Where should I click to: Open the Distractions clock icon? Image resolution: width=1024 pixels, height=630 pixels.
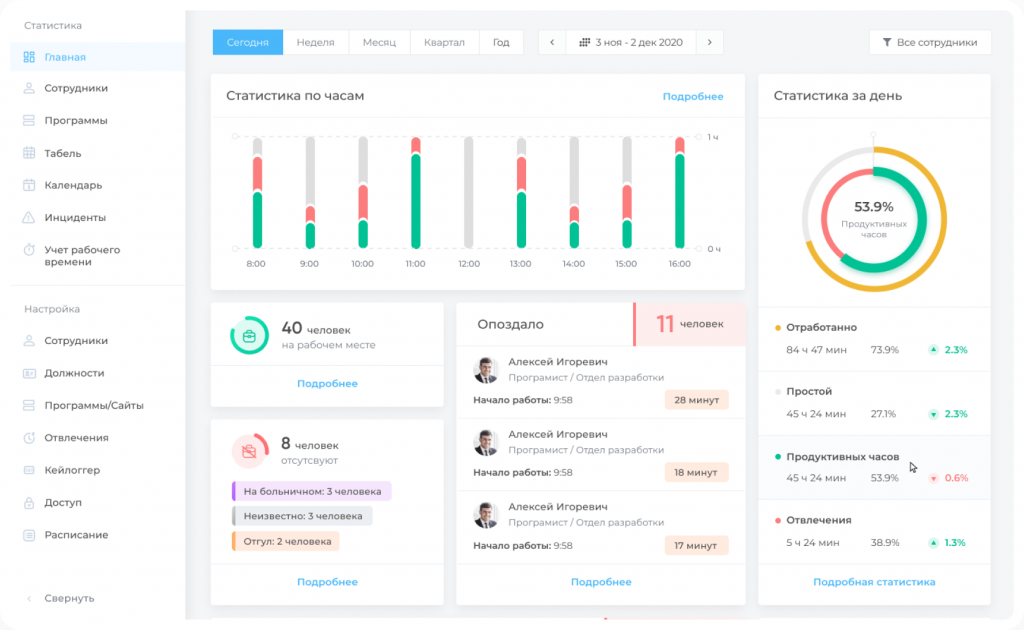point(30,438)
